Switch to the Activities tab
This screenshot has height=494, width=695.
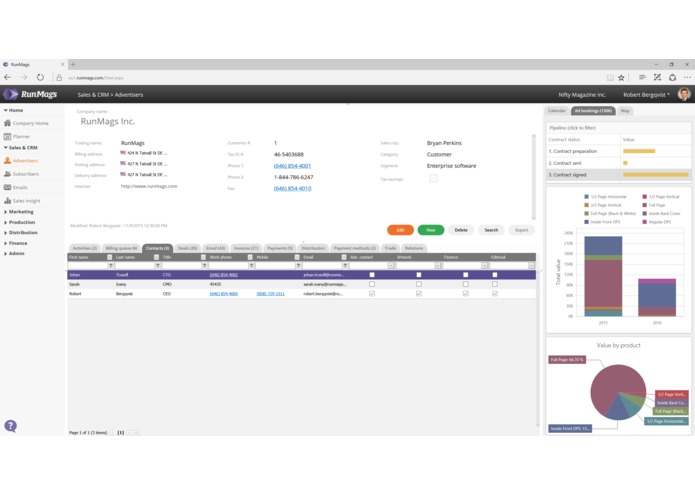point(84,248)
